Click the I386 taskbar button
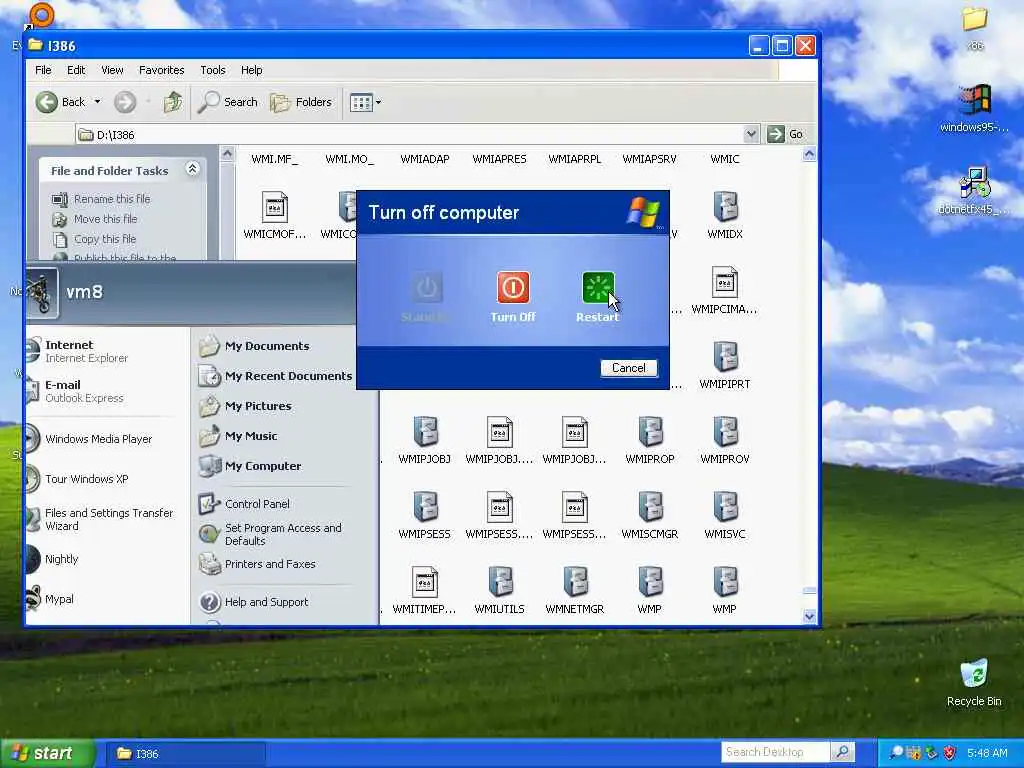Image resolution: width=1024 pixels, height=768 pixels. 185,754
